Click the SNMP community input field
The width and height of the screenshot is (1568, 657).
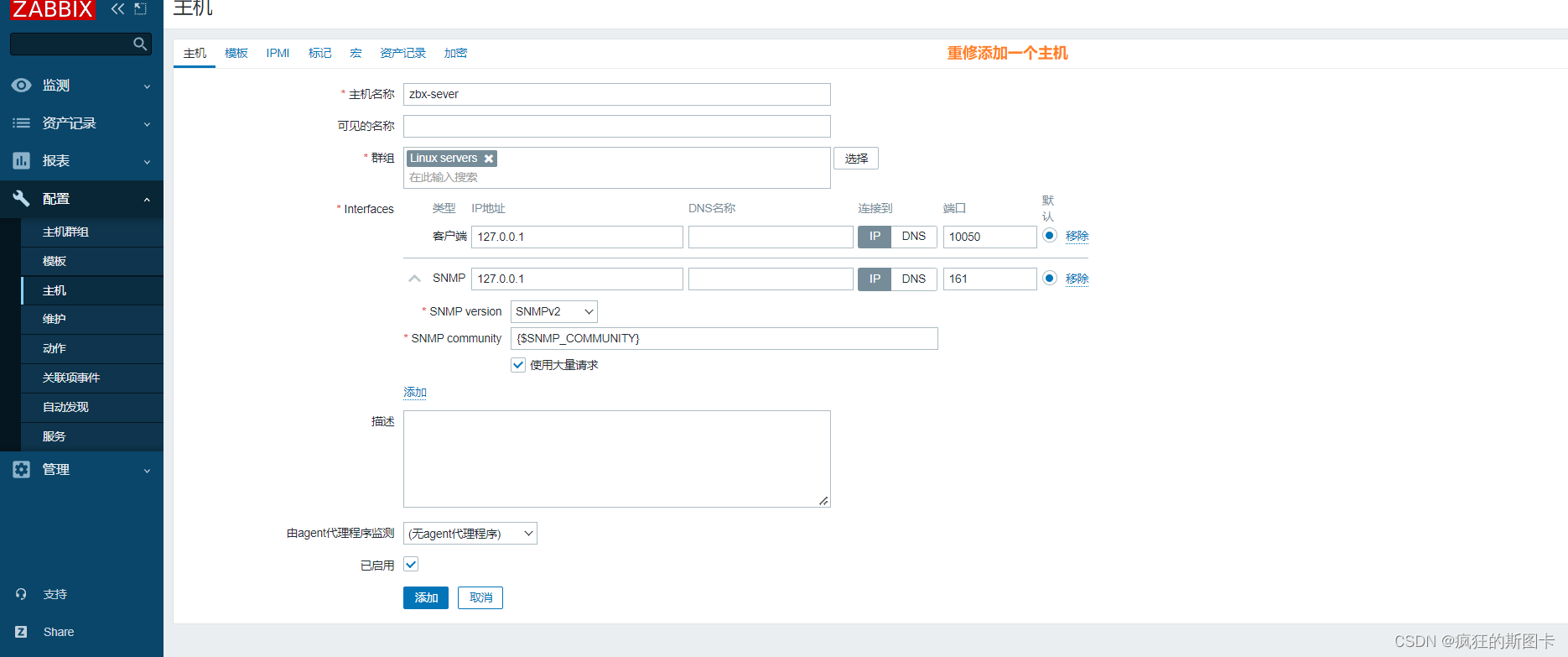(724, 338)
